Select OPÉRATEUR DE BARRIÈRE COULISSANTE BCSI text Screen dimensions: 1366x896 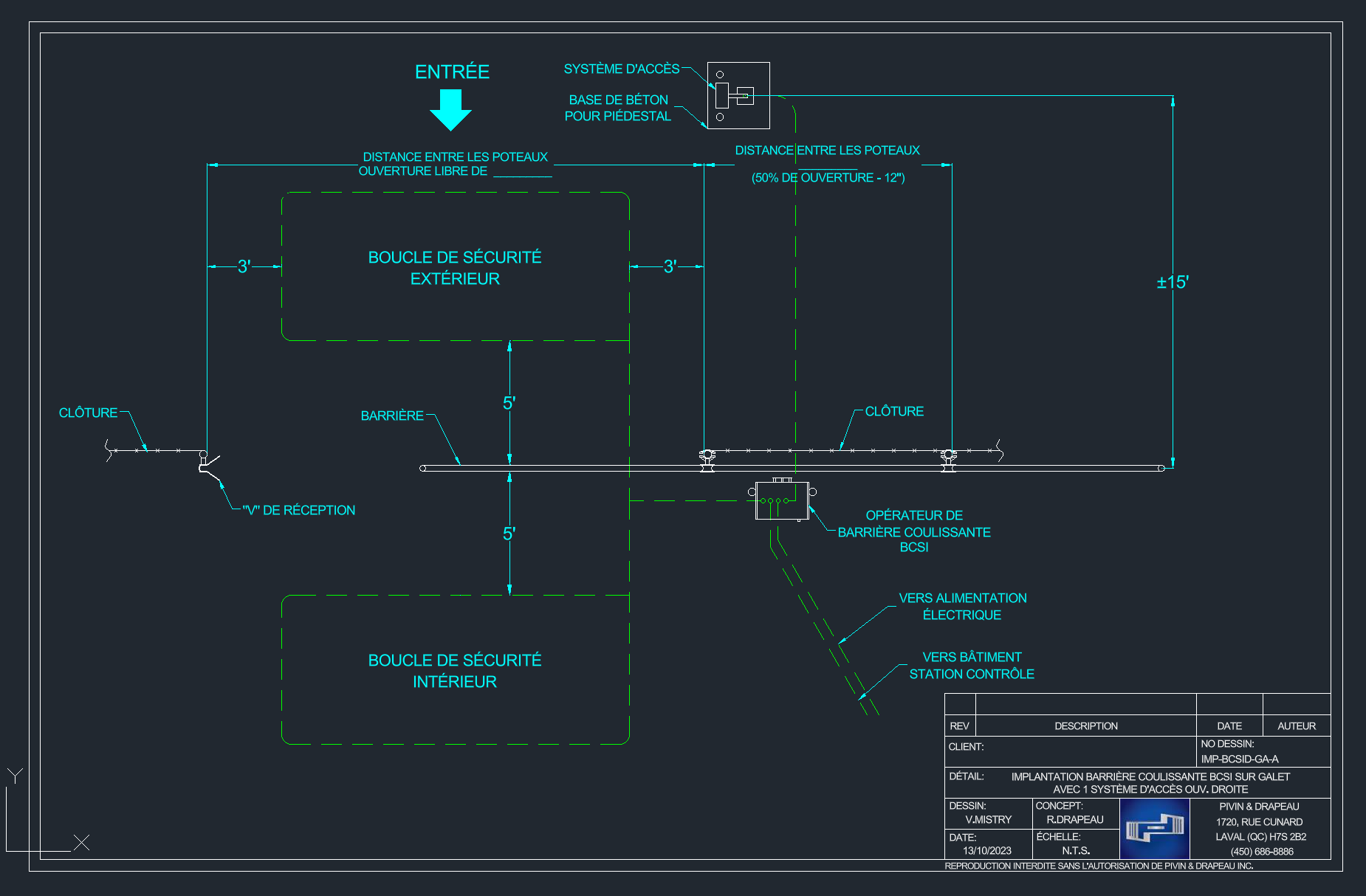pos(914,531)
